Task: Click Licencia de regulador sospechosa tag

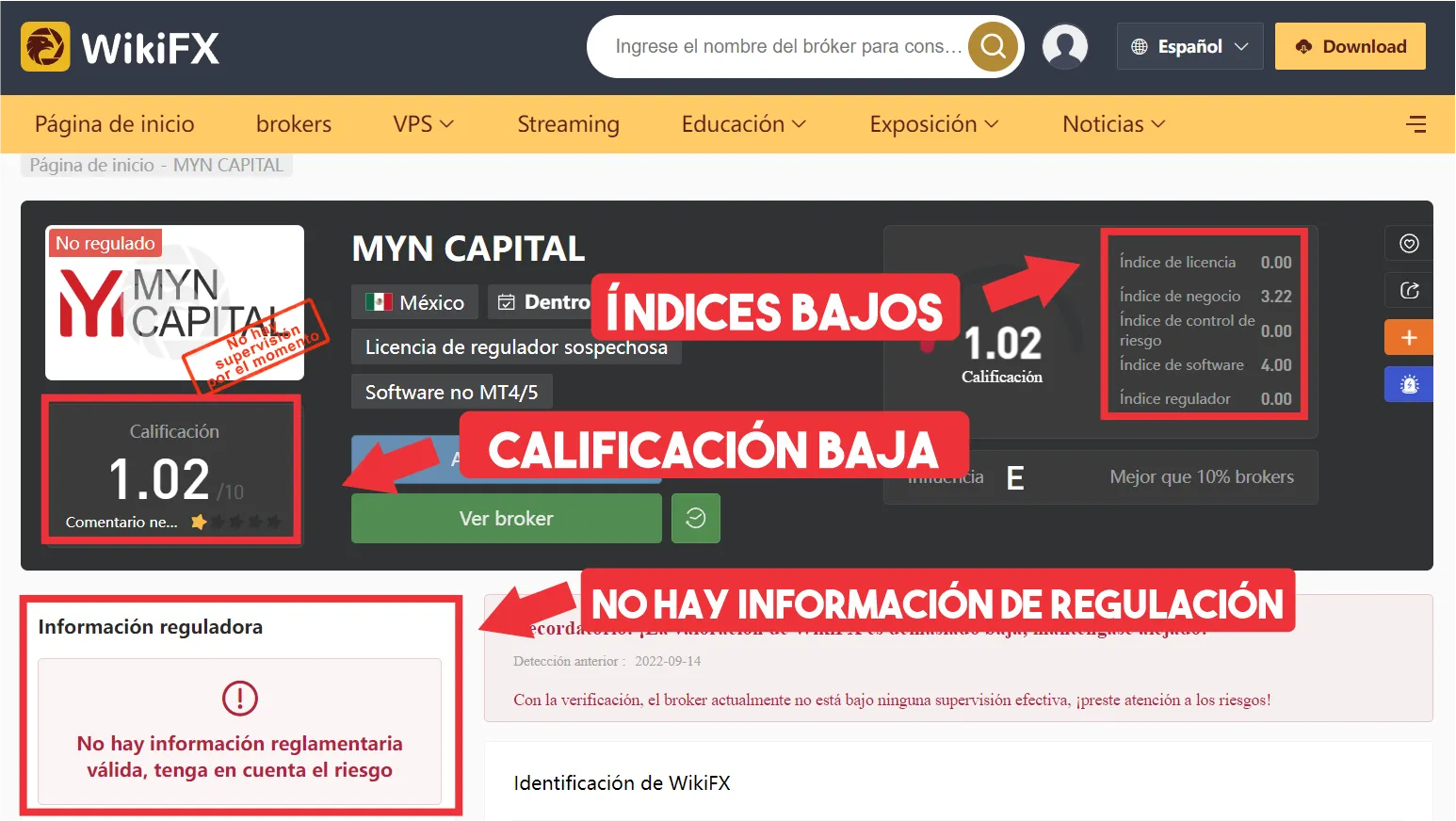Action: (x=516, y=347)
